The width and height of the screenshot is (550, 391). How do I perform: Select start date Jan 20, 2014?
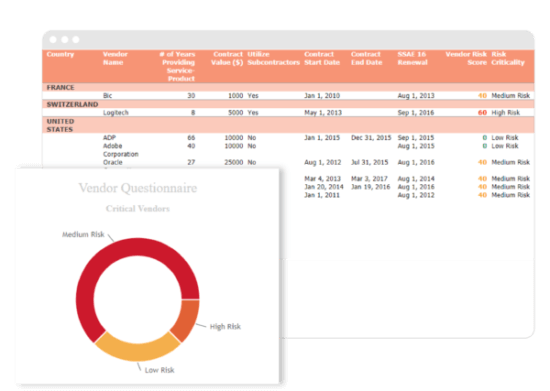323,187
